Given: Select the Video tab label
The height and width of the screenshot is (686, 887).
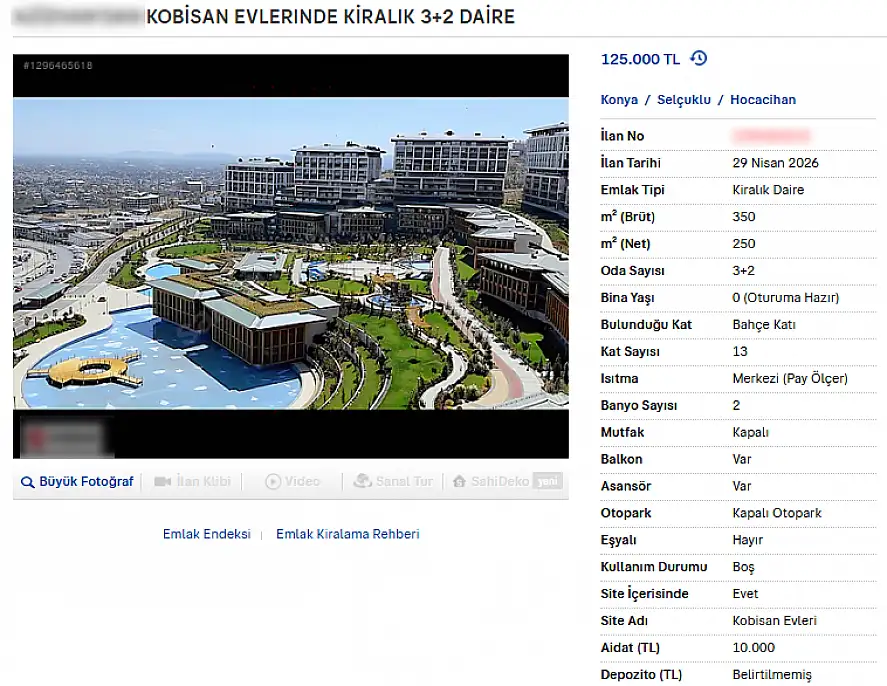Looking at the screenshot, I should pos(302,482).
